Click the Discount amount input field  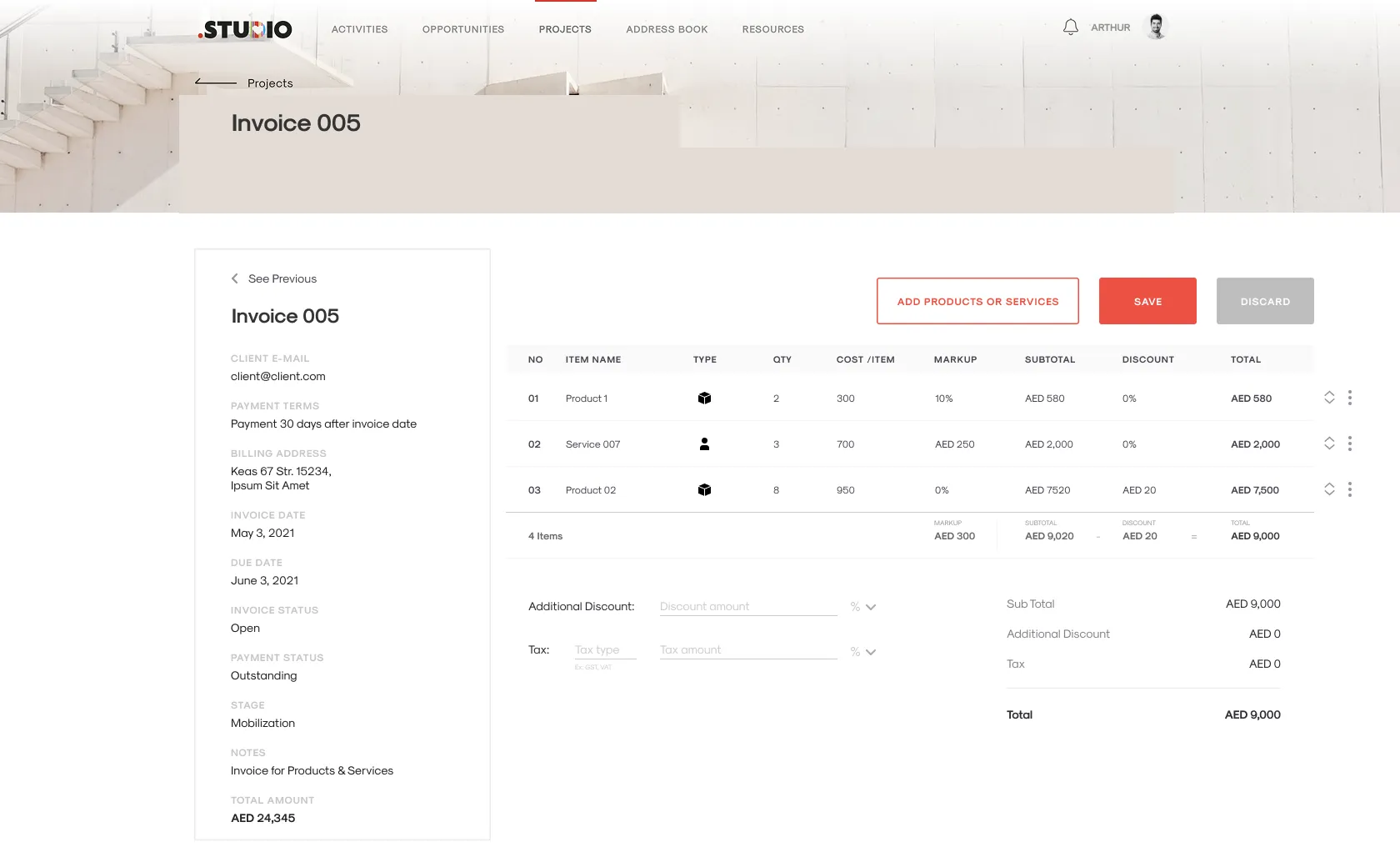[x=746, y=606]
